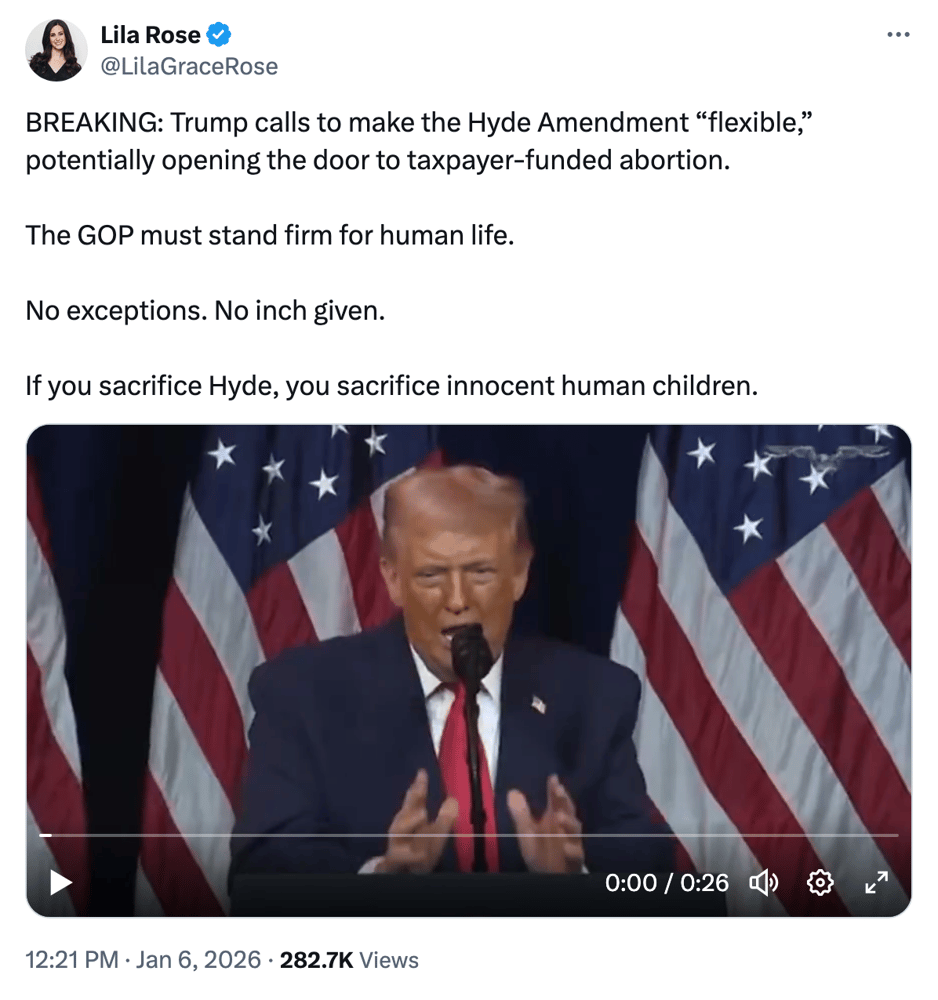View the 282.7K Views count

point(349,961)
